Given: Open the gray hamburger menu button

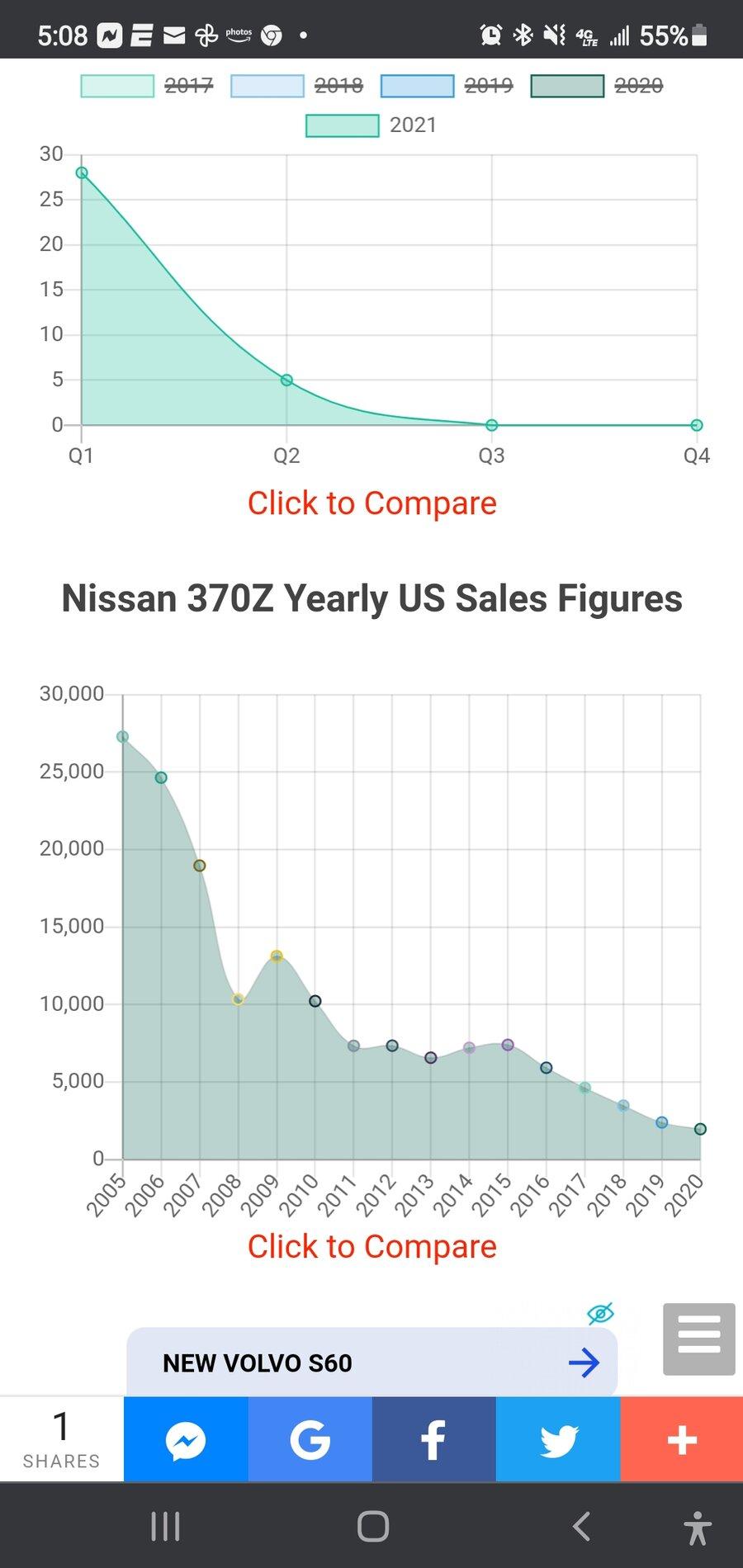Looking at the screenshot, I should [699, 1339].
